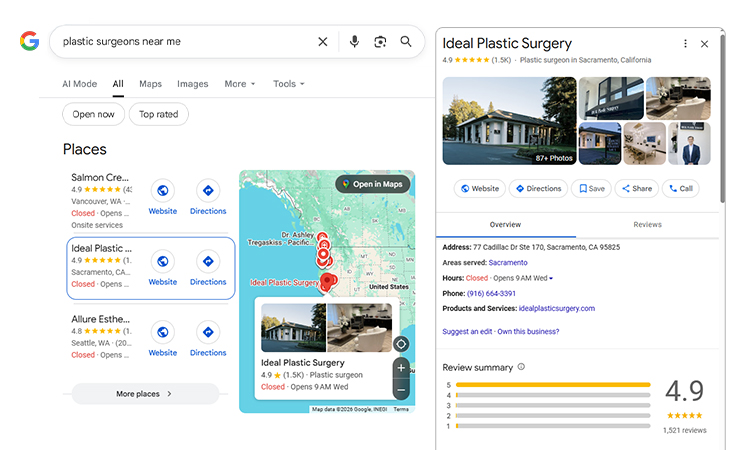Screen dimensions: 750x450
Task: Open Google Lens image search icon
Action: tap(380, 42)
